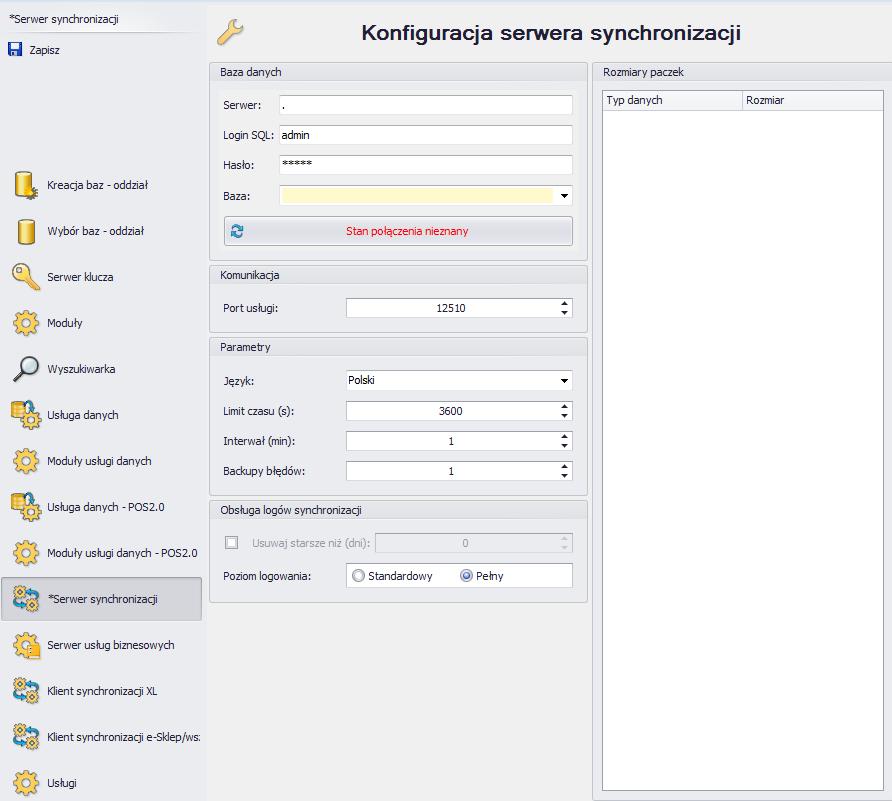
Task: Decrease Port usługi value
Action: [564, 312]
